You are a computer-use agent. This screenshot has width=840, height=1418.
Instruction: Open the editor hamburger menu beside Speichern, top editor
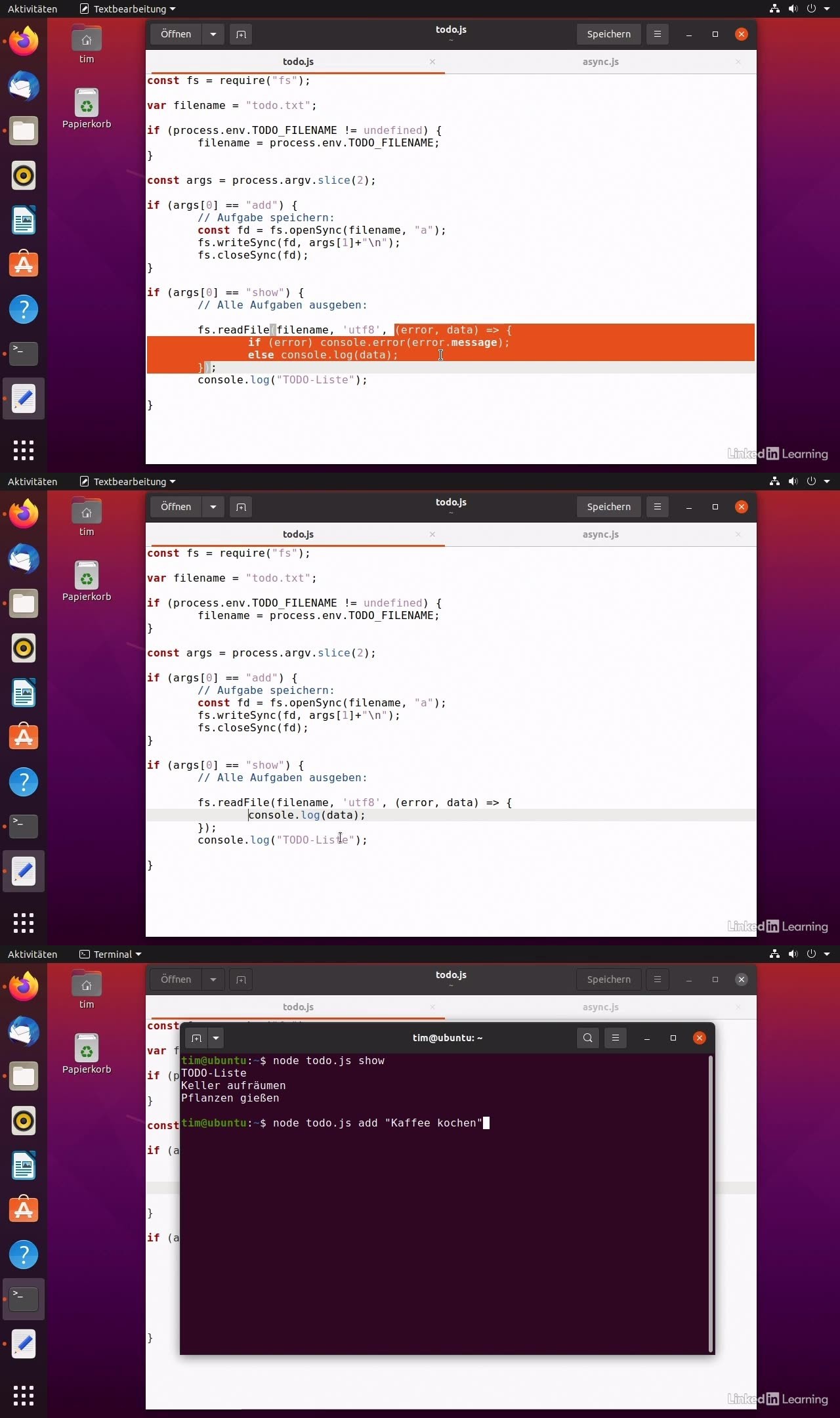tap(657, 34)
